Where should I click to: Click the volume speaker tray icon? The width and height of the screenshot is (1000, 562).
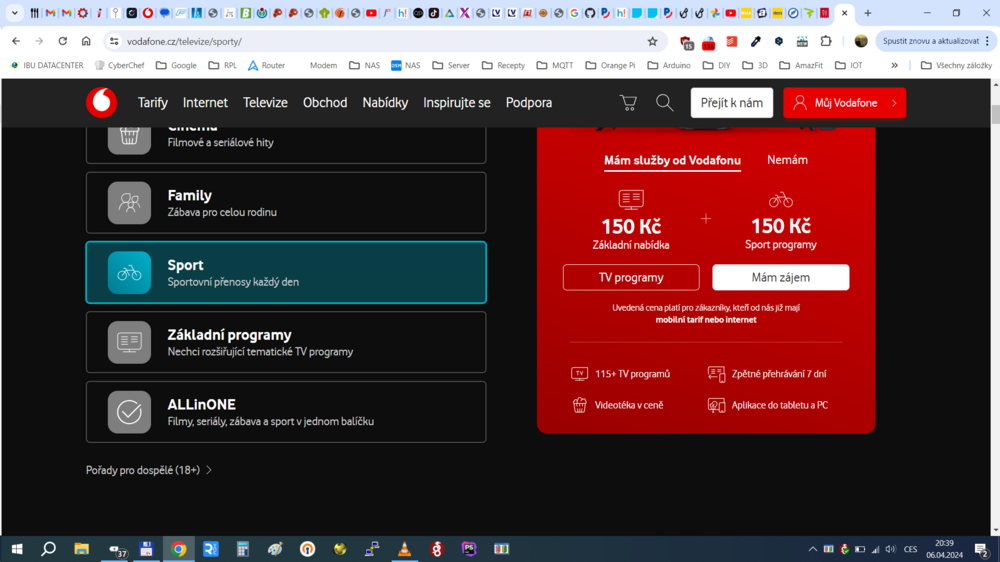[x=891, y=549]
